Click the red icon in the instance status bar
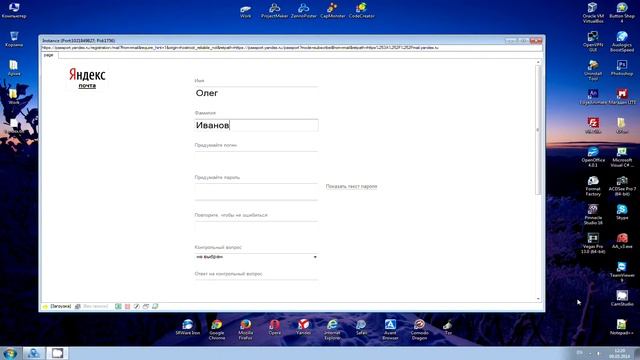Screen dimensions: 640x360 click(127, 306)
